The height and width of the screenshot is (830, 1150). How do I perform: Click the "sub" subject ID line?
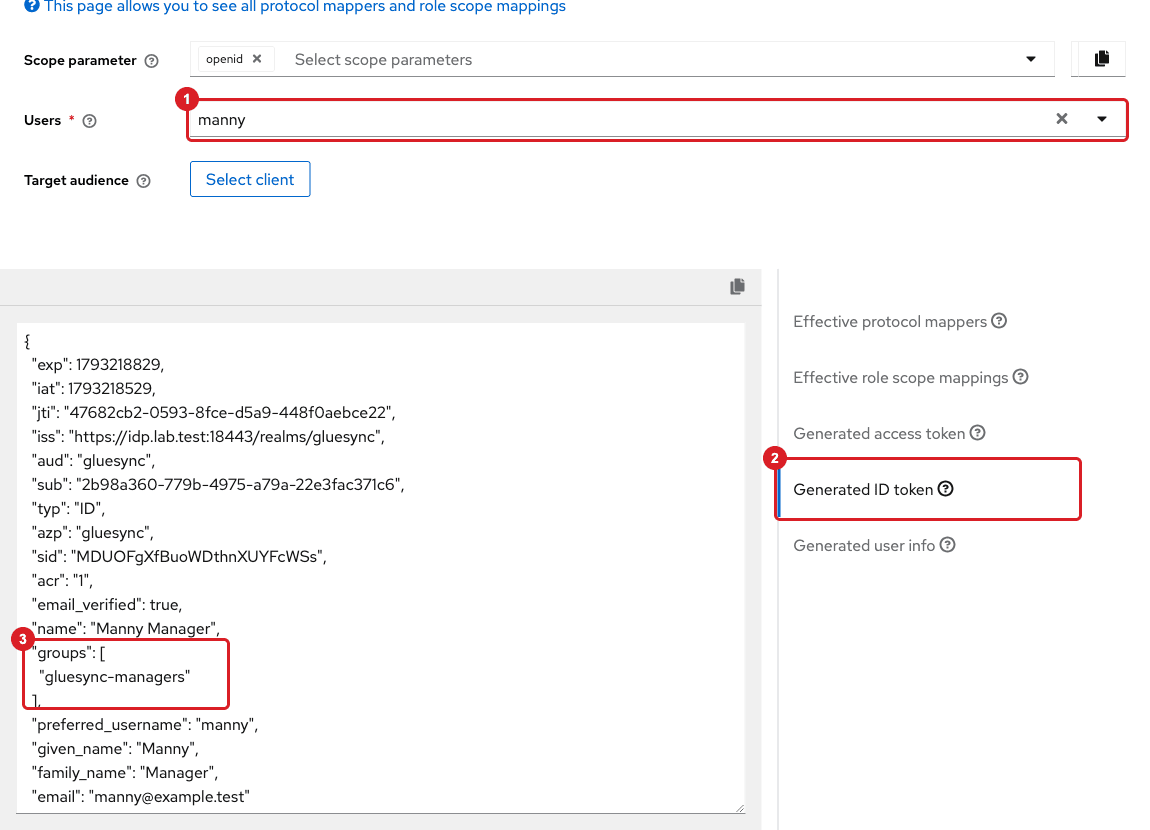point(218,485)
